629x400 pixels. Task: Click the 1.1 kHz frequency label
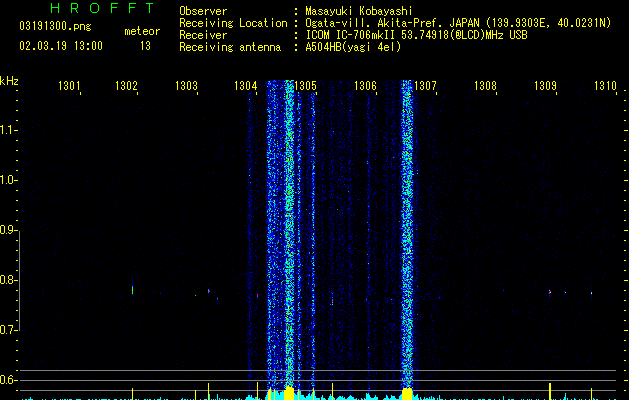tap(8, 130)
